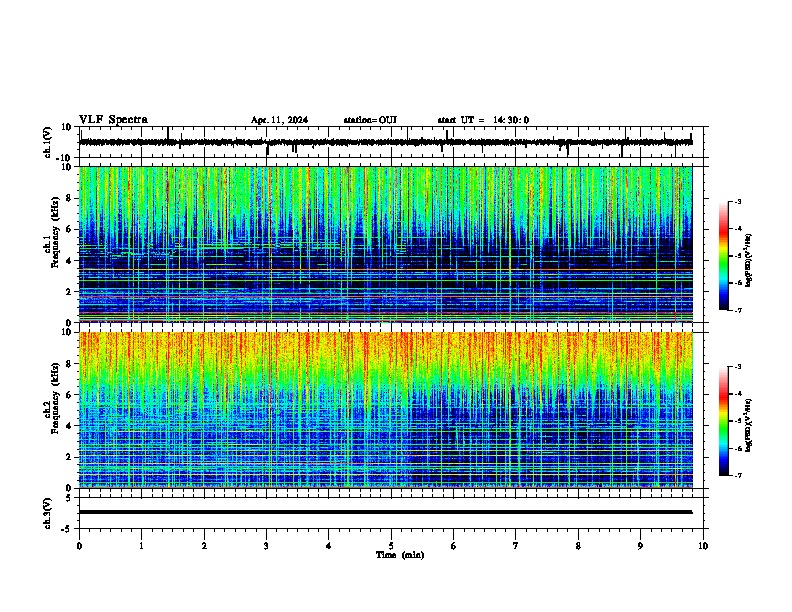Click the ch.2 spectrogram colorbar
This screenshot has width=792, height=612.
[724, 421]
